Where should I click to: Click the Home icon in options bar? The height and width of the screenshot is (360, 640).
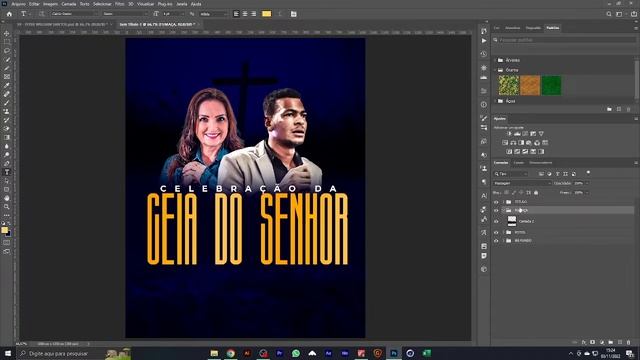[9, 14]
